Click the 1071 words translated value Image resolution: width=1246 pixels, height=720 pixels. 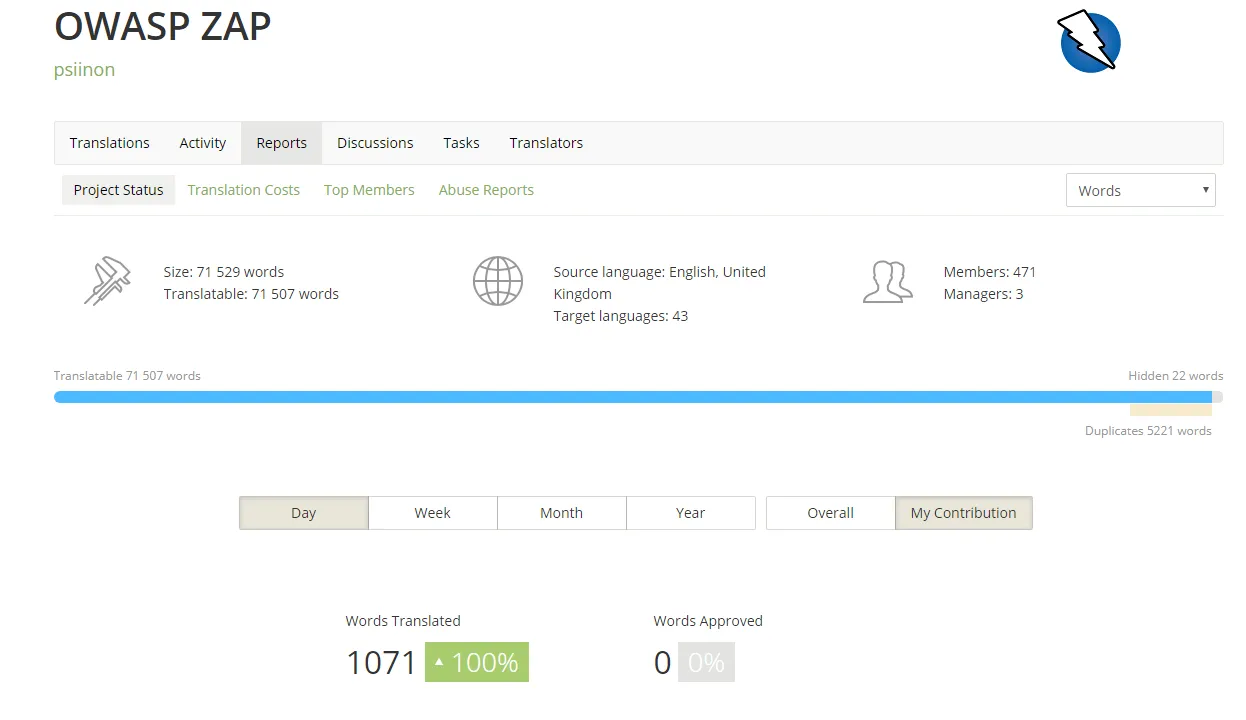tap(381, 663)
